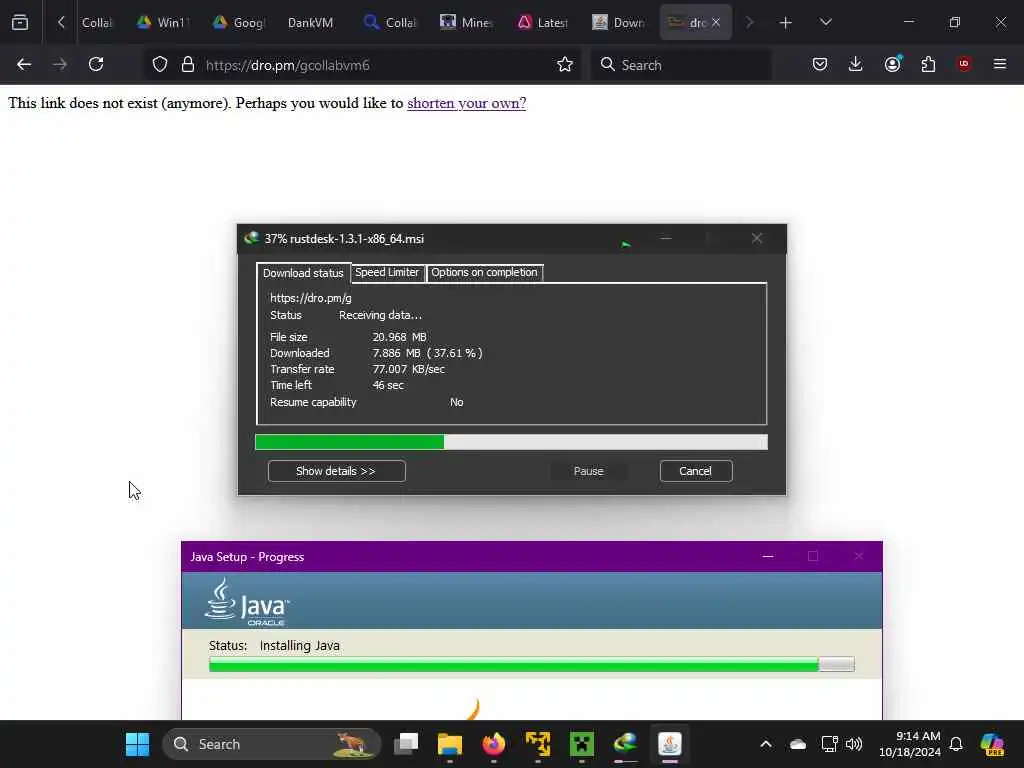Switch to the Win11 Drive tab
The height and width of the screenshot is (768, 1024).
[x=163, y=23]
